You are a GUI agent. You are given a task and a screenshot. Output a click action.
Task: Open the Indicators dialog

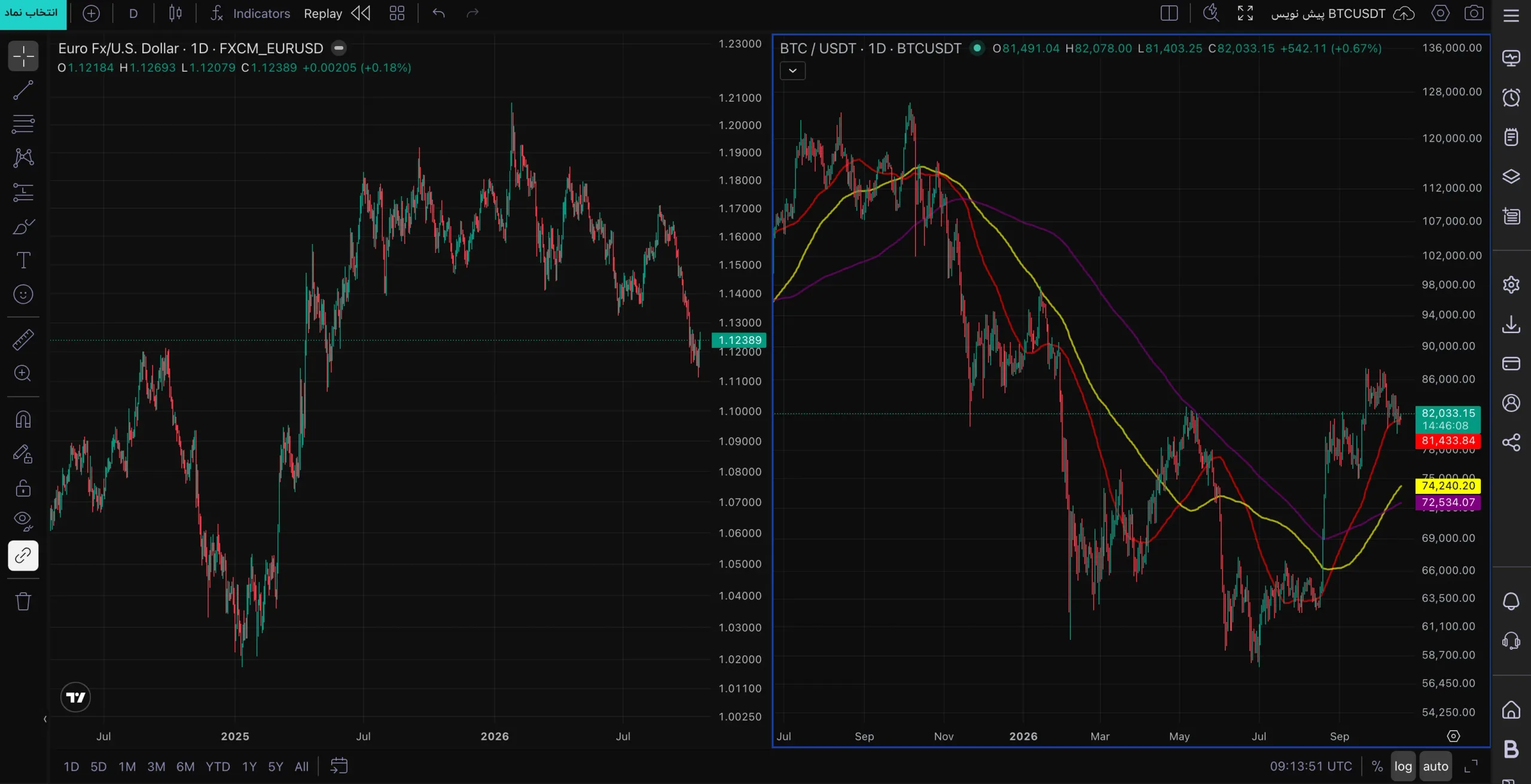(x=250, y=13)
